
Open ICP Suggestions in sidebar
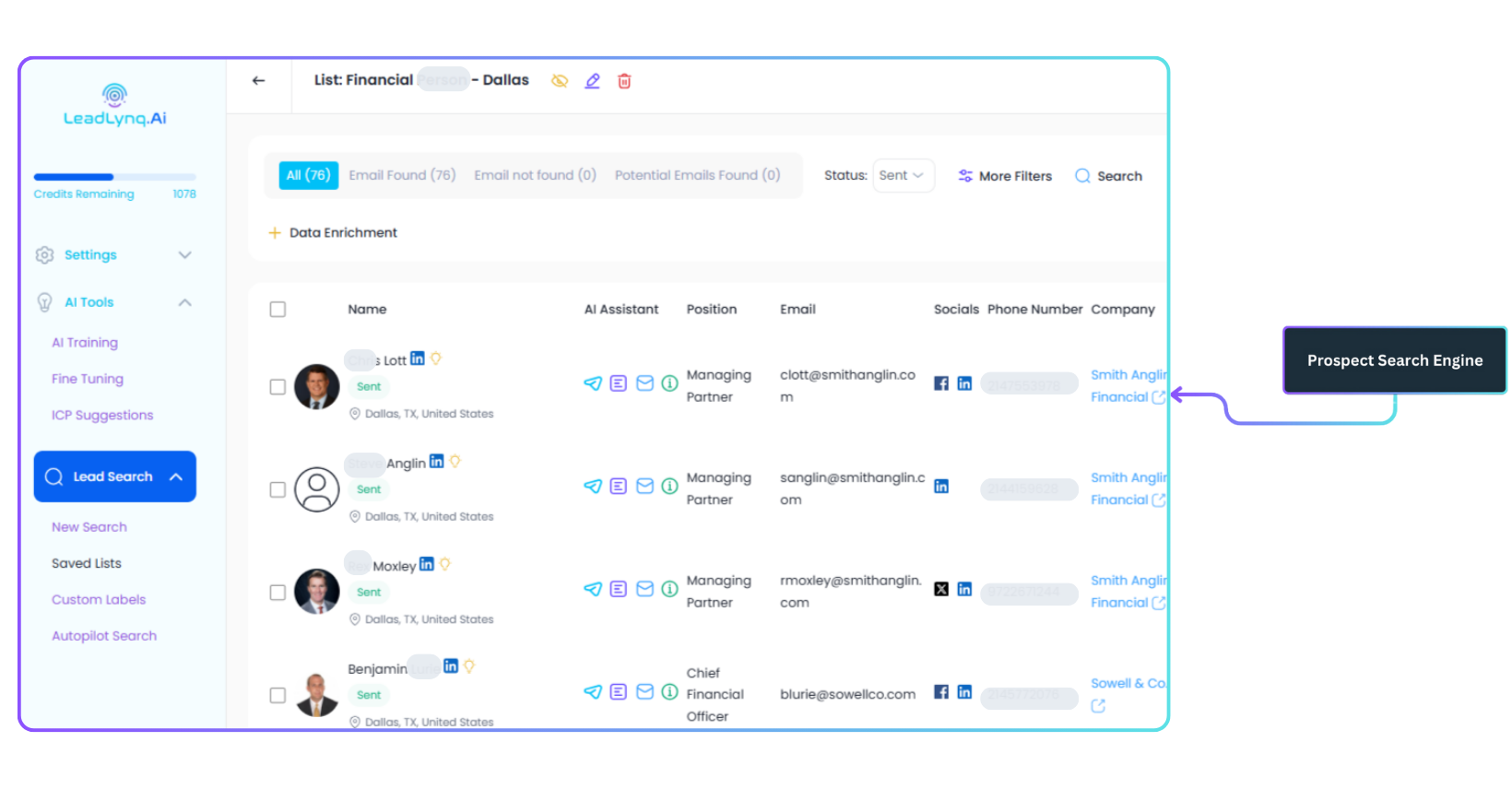pyautogui.click(x=102, y=416)
